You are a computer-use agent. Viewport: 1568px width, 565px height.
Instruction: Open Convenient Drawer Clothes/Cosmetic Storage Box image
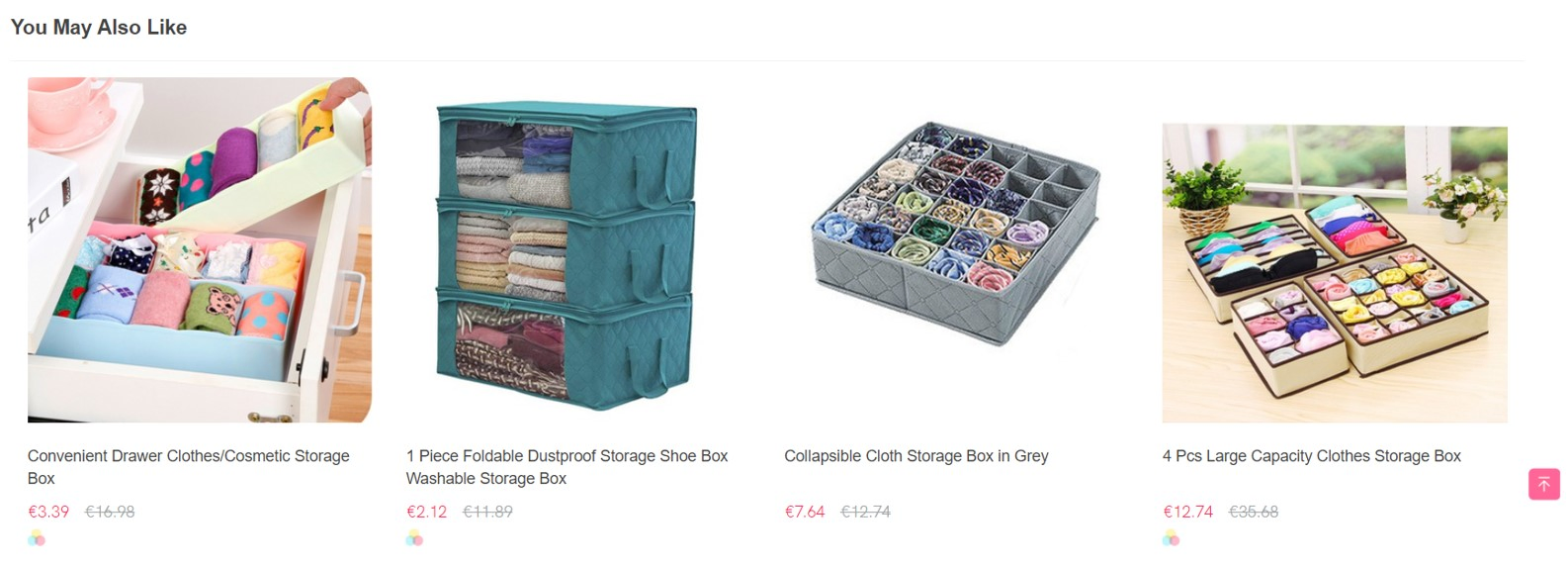[200, 250]
